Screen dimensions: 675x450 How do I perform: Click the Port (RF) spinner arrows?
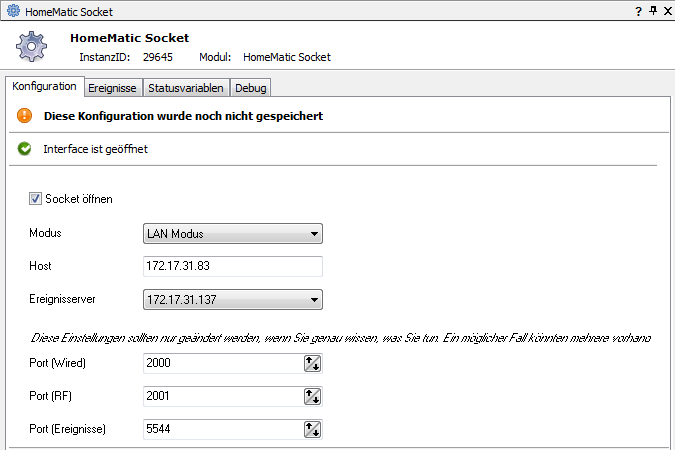312,396
